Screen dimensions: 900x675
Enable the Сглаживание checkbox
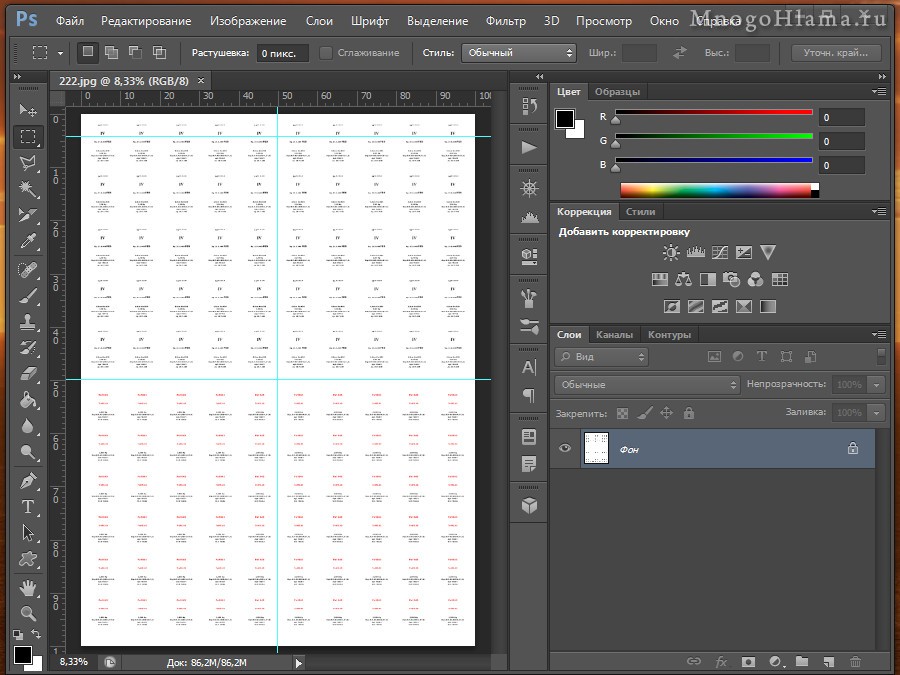point(326,52)
